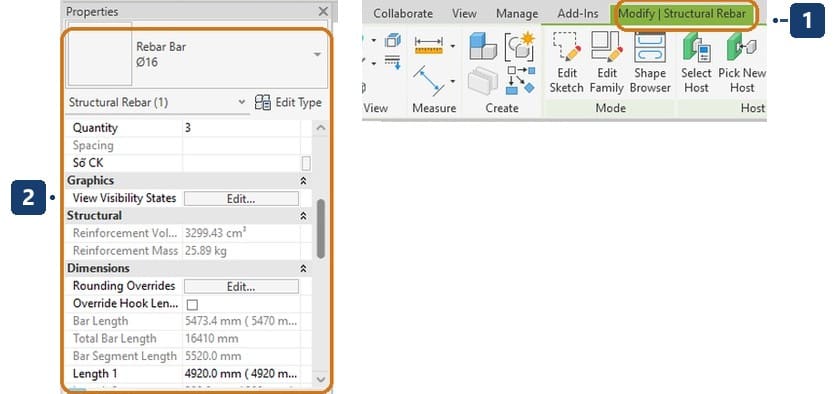
Task: Click the Quantity property label
Action: coord(95,128)
